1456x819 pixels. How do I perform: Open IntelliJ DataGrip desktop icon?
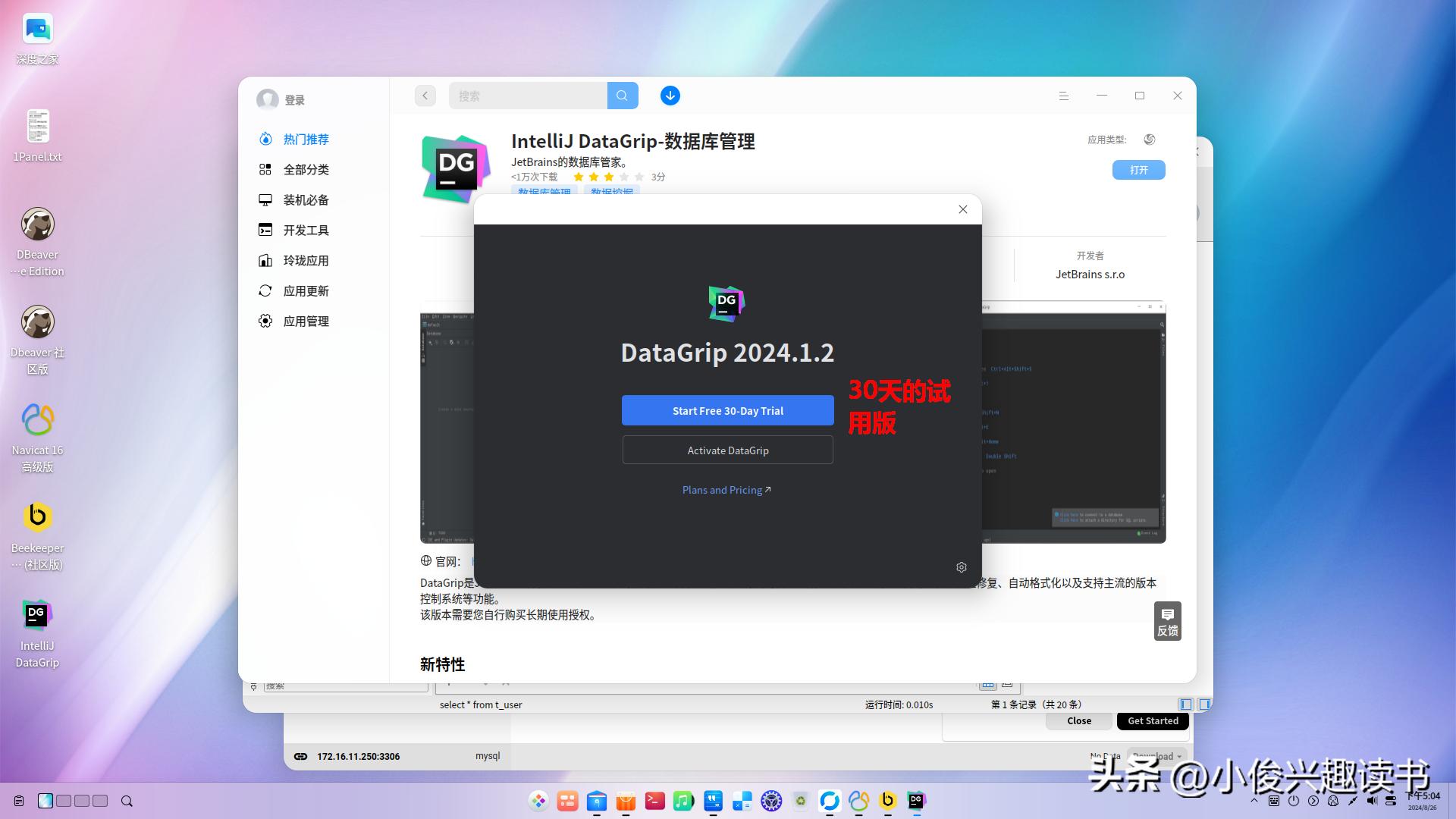(37, 633)
